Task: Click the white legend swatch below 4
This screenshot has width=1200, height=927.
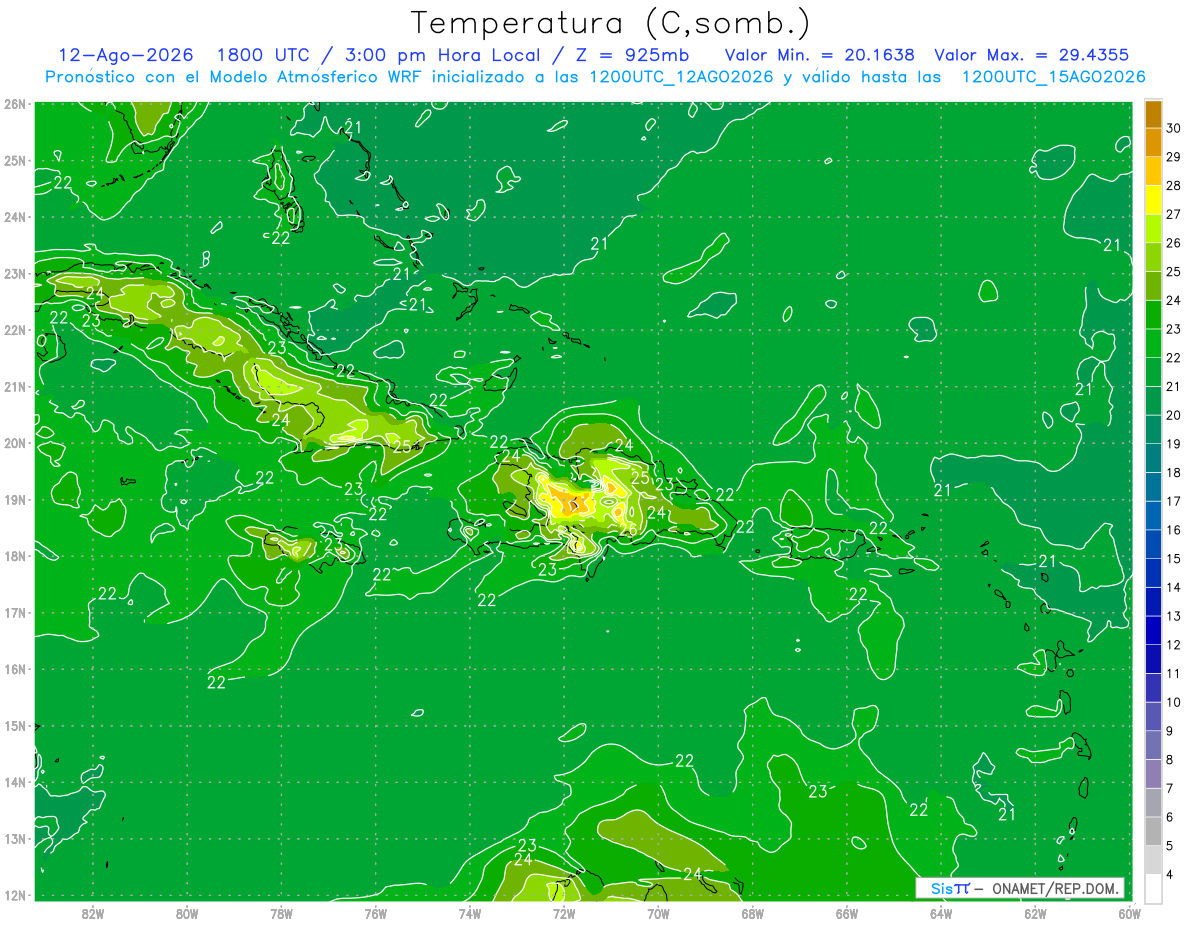Action: pyautogui.click(x=1153, y=889)
